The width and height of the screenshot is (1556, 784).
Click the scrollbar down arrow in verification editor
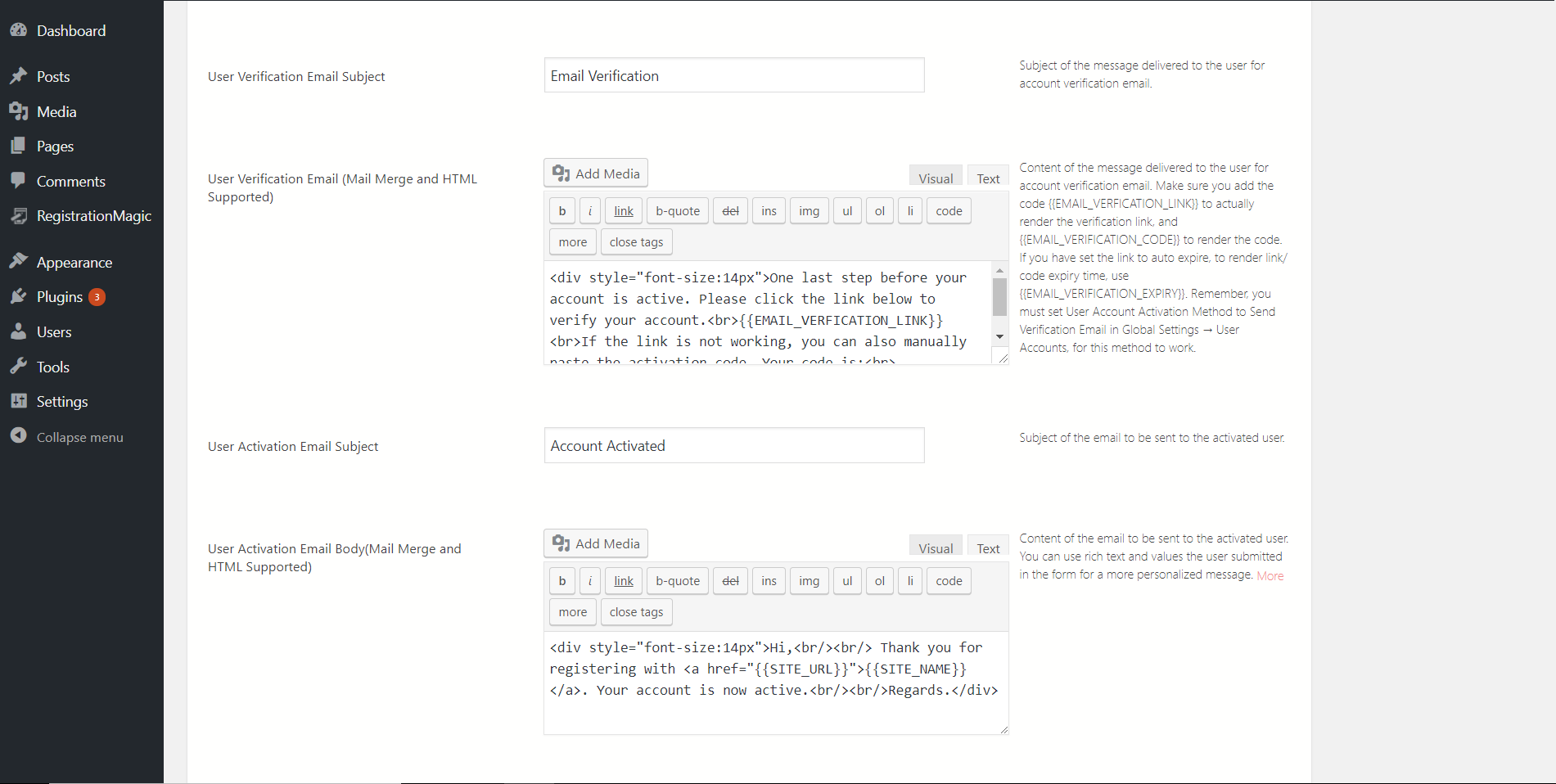999,336
